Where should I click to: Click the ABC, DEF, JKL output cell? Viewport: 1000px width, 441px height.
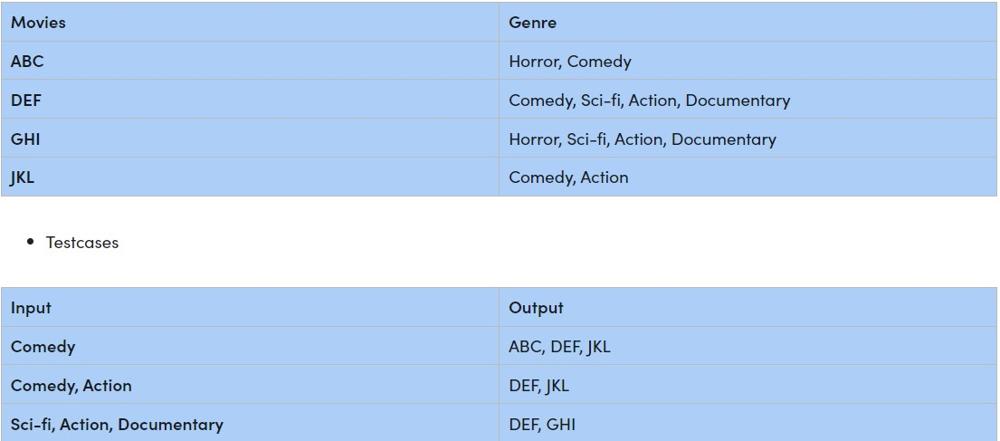tap(747, 346)
